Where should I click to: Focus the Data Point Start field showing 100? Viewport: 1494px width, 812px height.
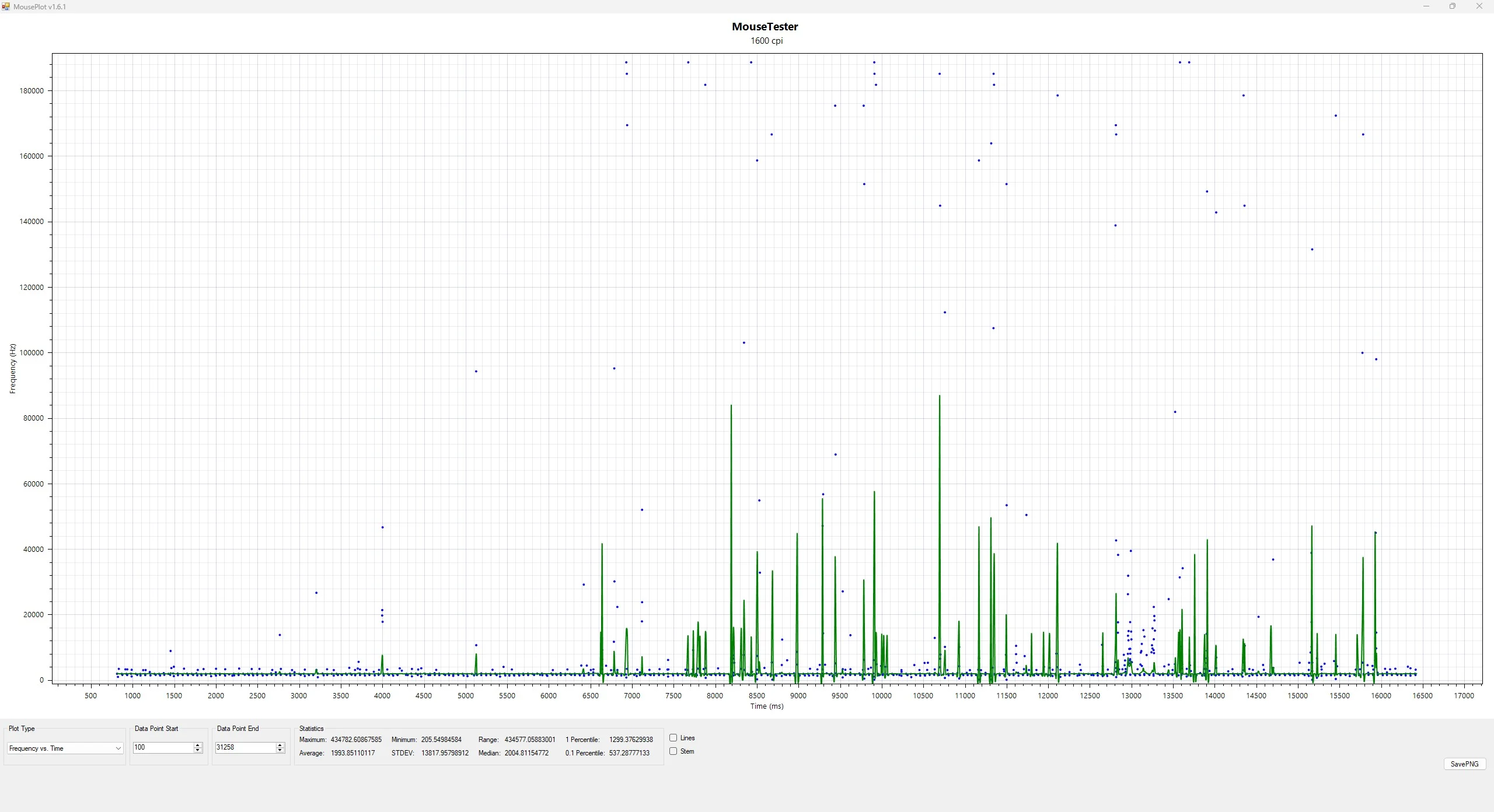click(x=163, y=747)
